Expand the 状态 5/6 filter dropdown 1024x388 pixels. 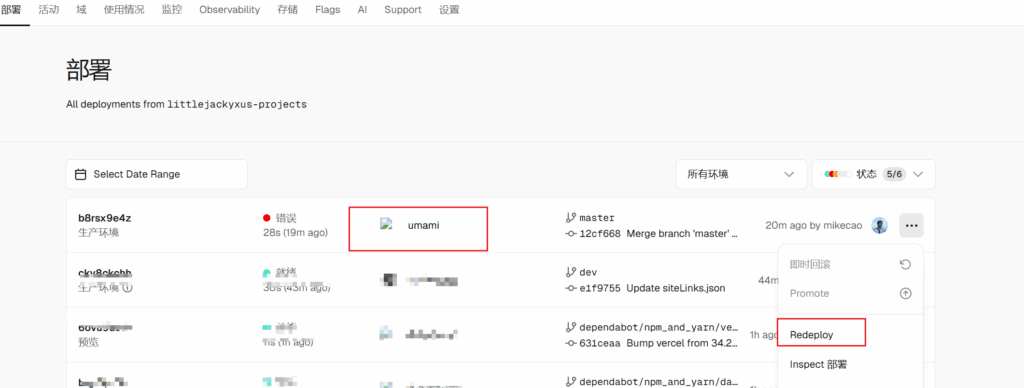(874, 174)
